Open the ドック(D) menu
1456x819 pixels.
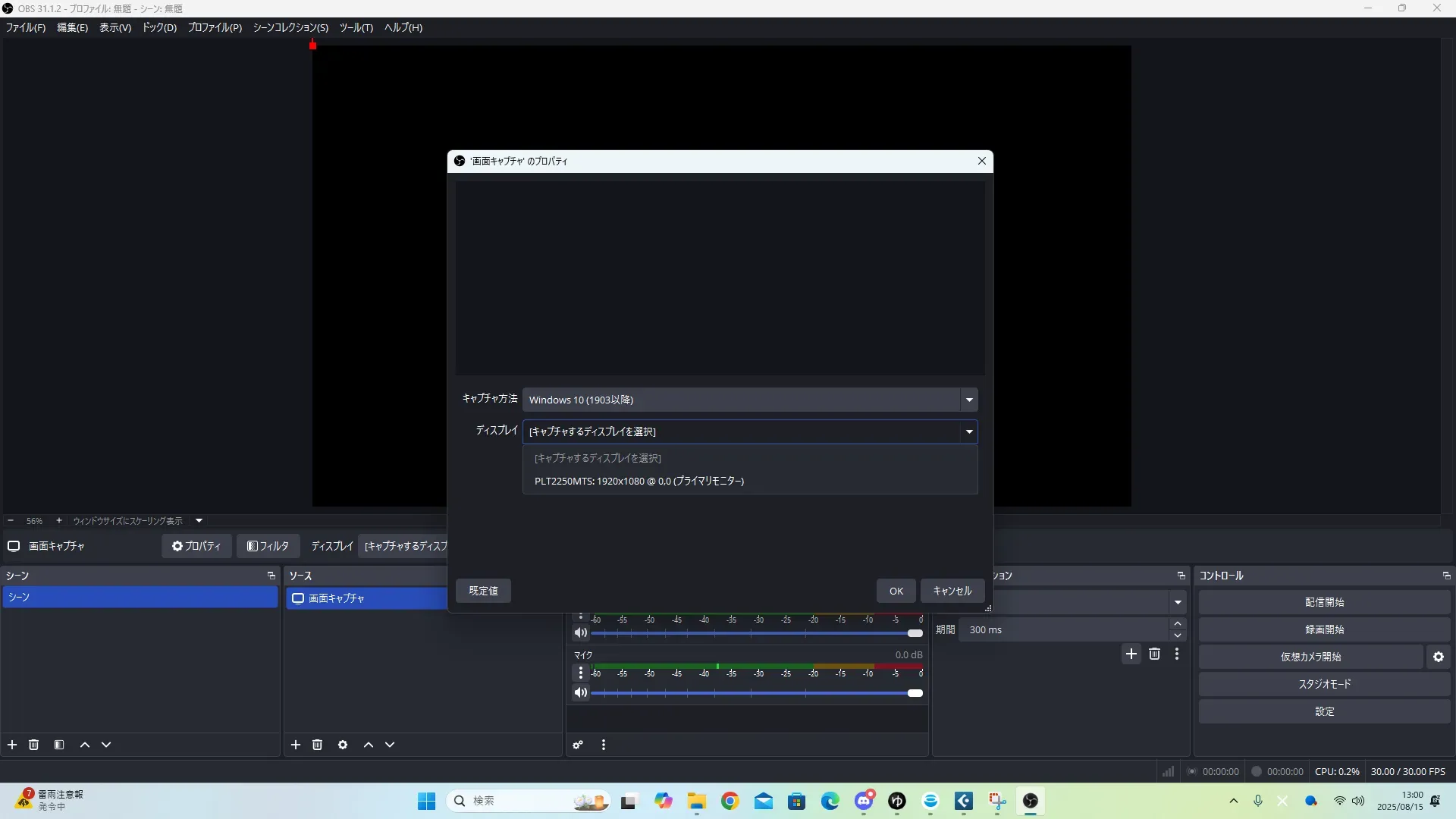coord(159,27)
